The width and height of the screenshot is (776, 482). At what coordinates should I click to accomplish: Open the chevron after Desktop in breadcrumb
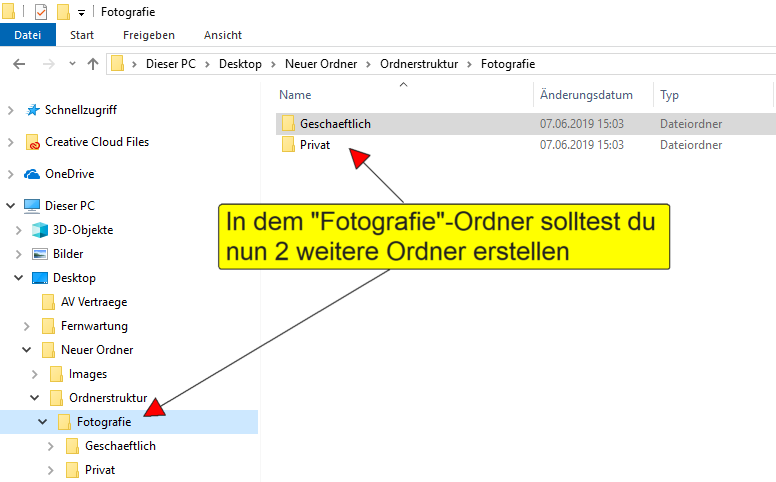click(x=273, y=64)
